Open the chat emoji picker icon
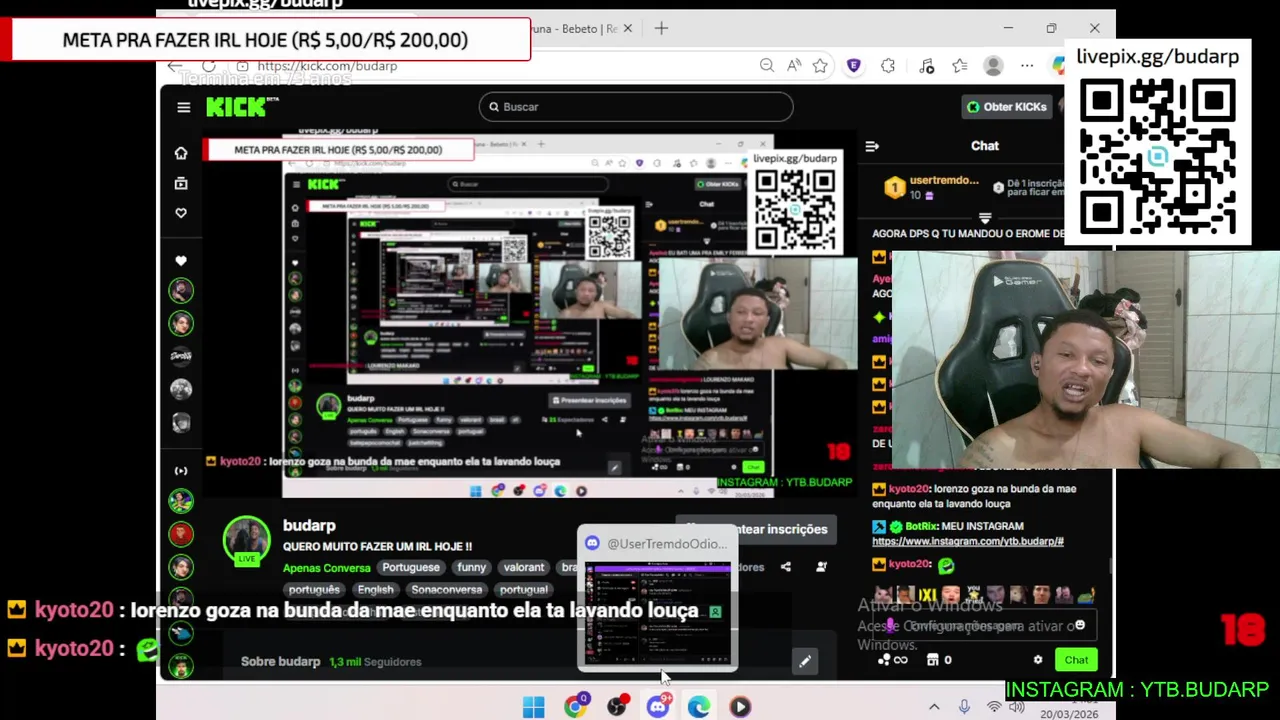The width and height of the screenshot is (1280, 720). tap(1079, 625)
